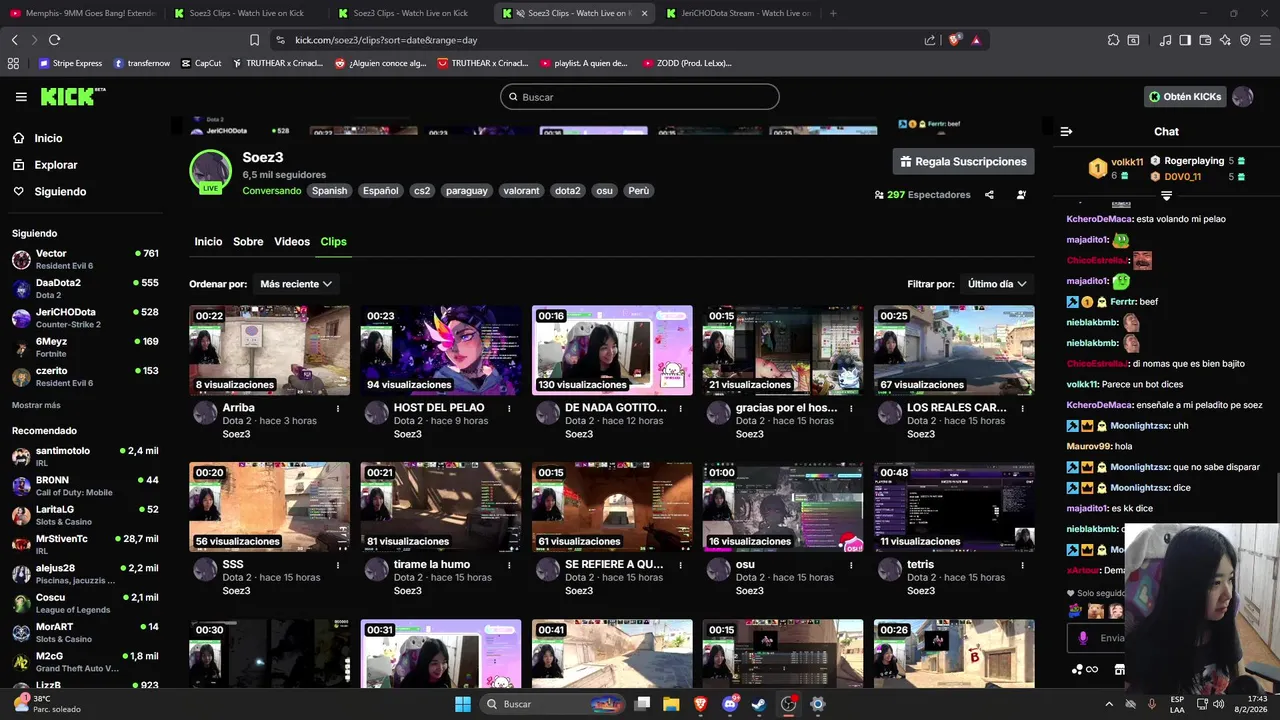Image resolution: width=1280 pixels, height=720 pixels.
Task: Open DaaDota2 channel in Siguiendo list
Action: 85,289
